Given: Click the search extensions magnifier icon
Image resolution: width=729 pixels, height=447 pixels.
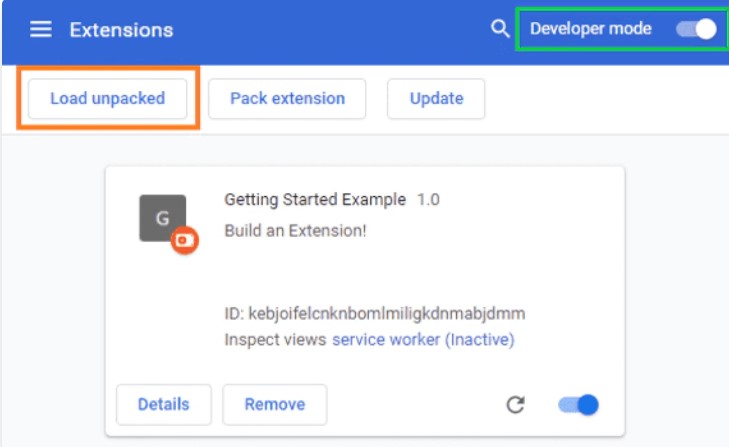Looking at the screenshot, I should [x=500, y=28].
